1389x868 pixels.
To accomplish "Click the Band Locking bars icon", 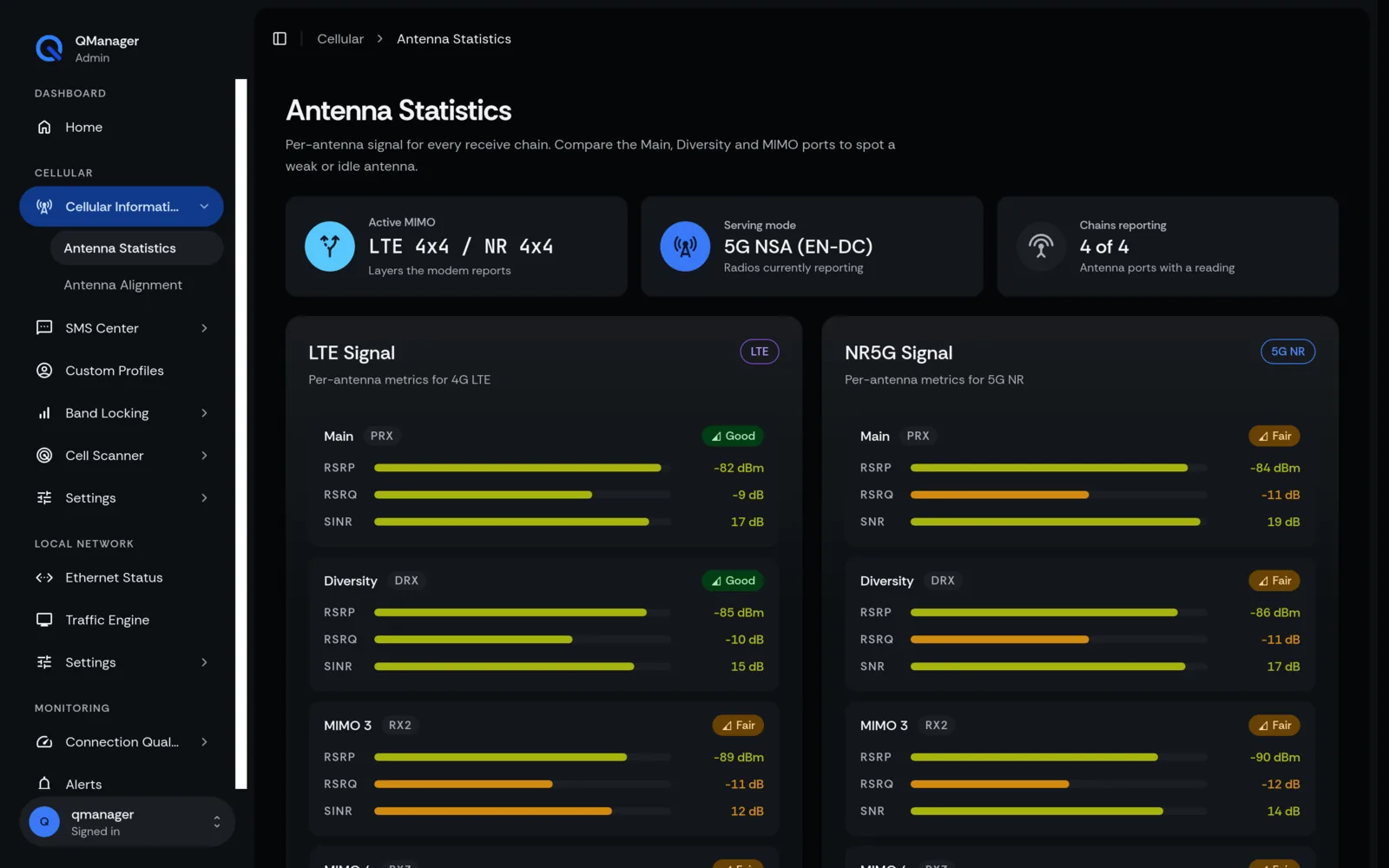I will tap(44, 413).
